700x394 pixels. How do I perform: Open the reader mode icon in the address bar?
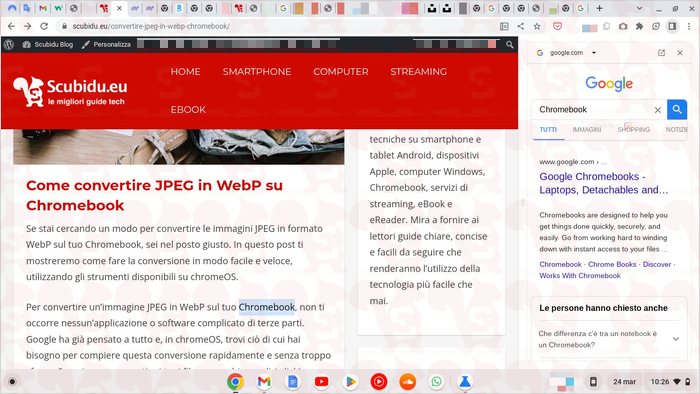[504, 26]
